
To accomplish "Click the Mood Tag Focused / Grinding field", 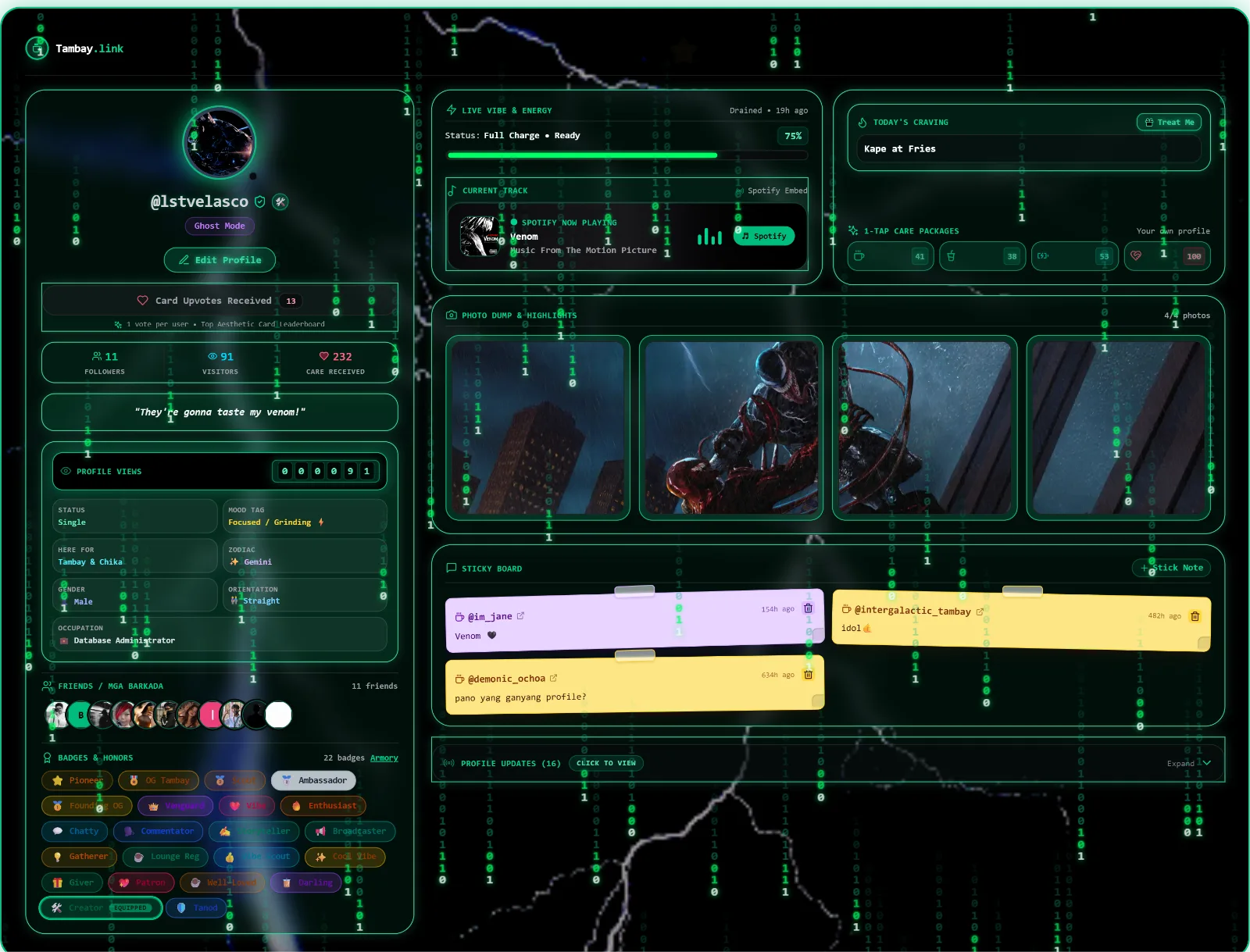I will coord(305,516).
